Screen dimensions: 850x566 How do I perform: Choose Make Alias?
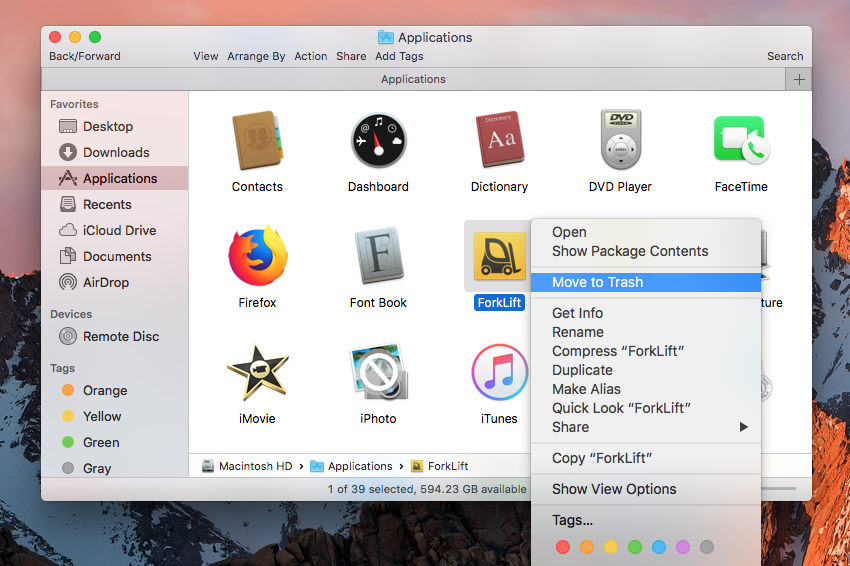point(646,389)
